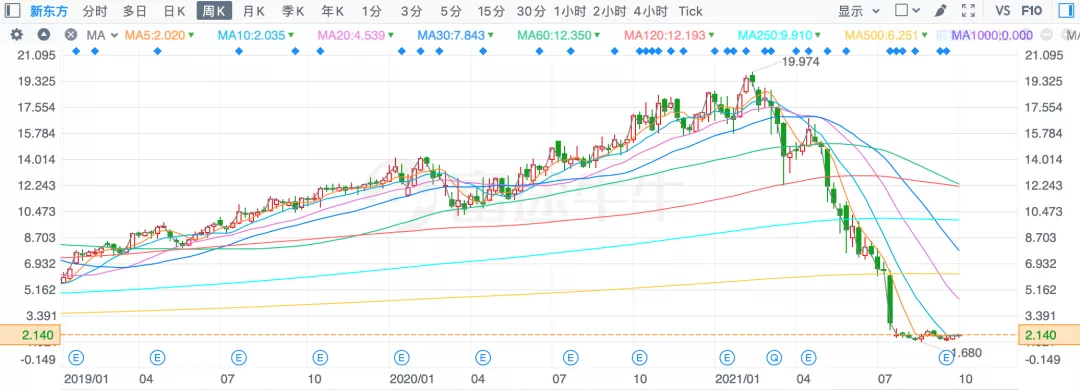Switch to 季K quarterly candlestick tab
The height and width of the screenshot is (390, 1080).
pos(293,11)
